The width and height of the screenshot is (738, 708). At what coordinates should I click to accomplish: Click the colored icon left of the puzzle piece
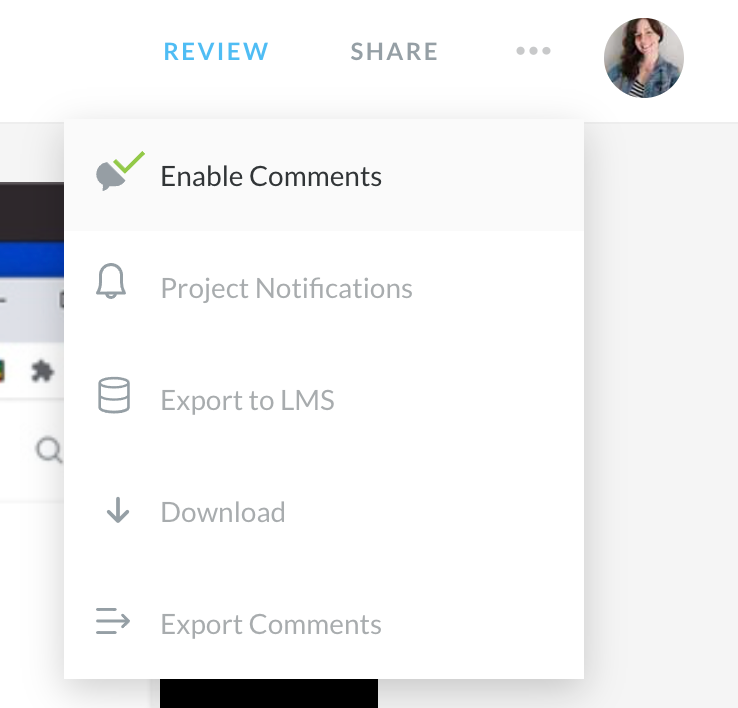4,372
